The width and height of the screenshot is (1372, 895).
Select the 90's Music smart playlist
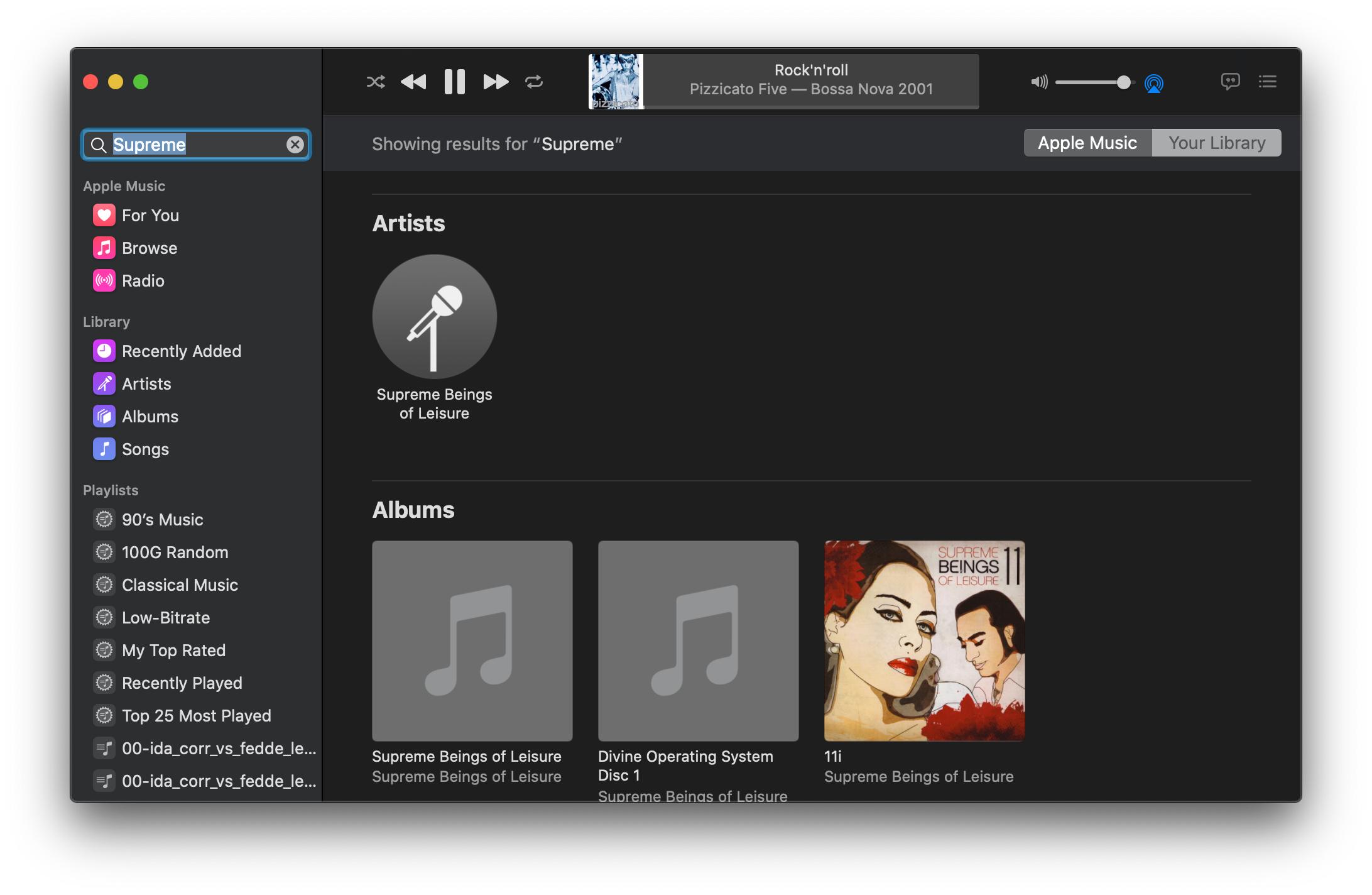162,520
